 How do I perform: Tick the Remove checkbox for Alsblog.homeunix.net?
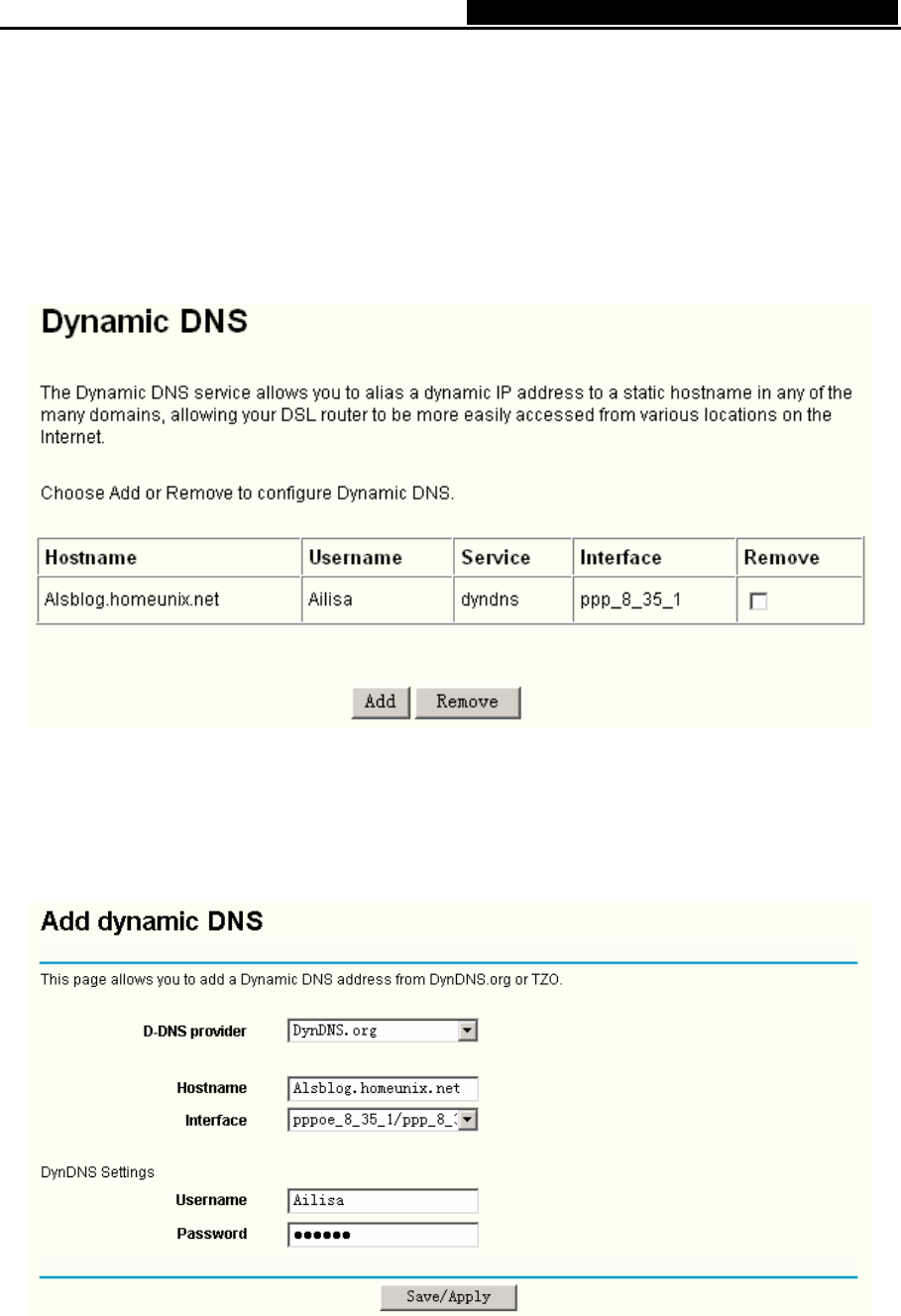(759, 601)
